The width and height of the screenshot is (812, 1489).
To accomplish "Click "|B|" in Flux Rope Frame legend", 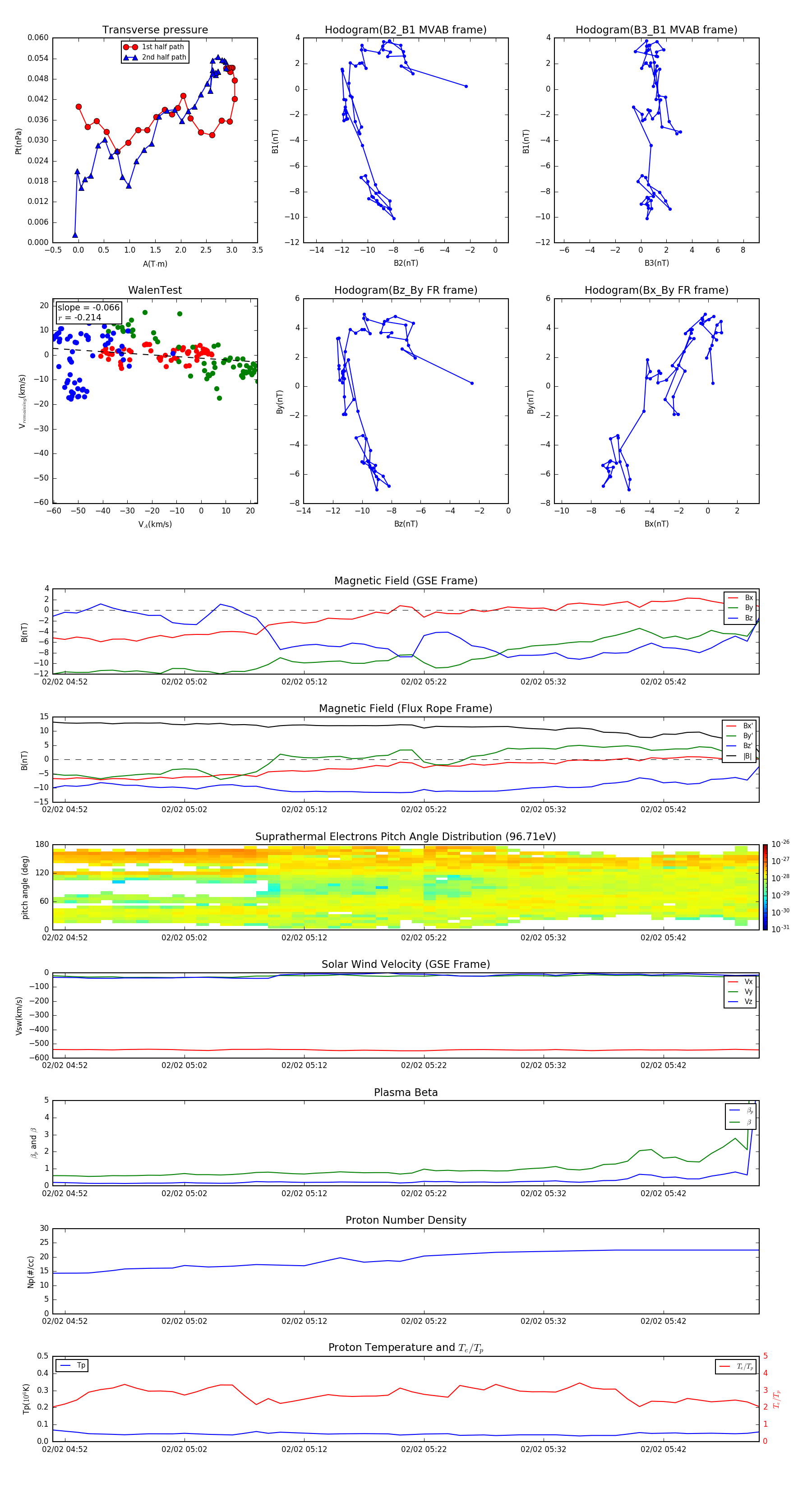I will click(x=747, y=757).
